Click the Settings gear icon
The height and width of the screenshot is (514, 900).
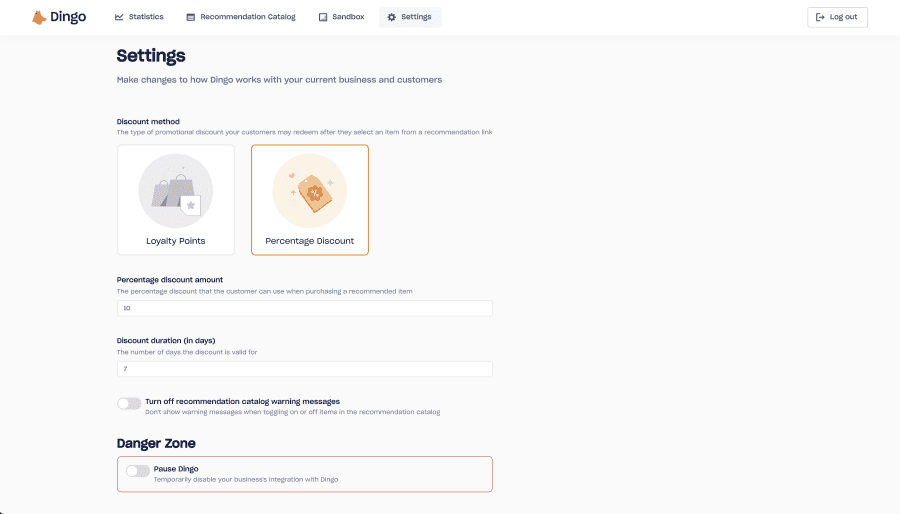[x=391, y=17]
